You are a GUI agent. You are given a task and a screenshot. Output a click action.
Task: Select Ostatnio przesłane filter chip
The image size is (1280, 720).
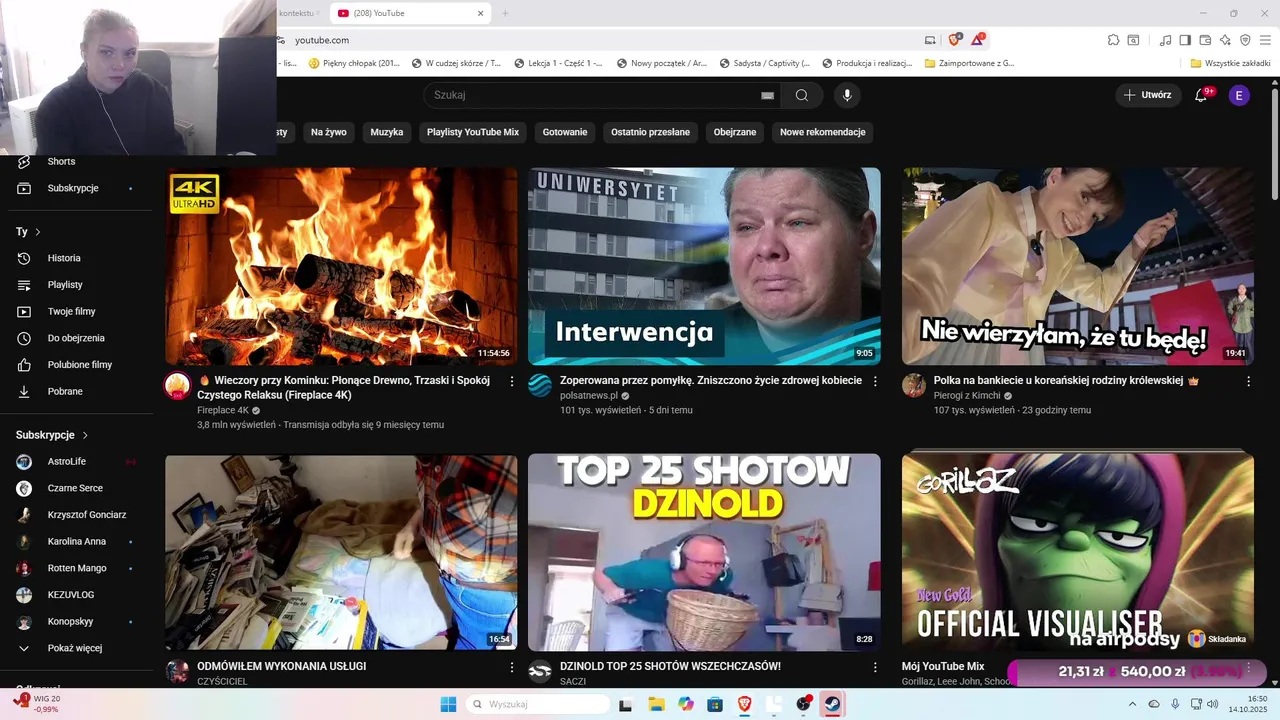[651, 132]
